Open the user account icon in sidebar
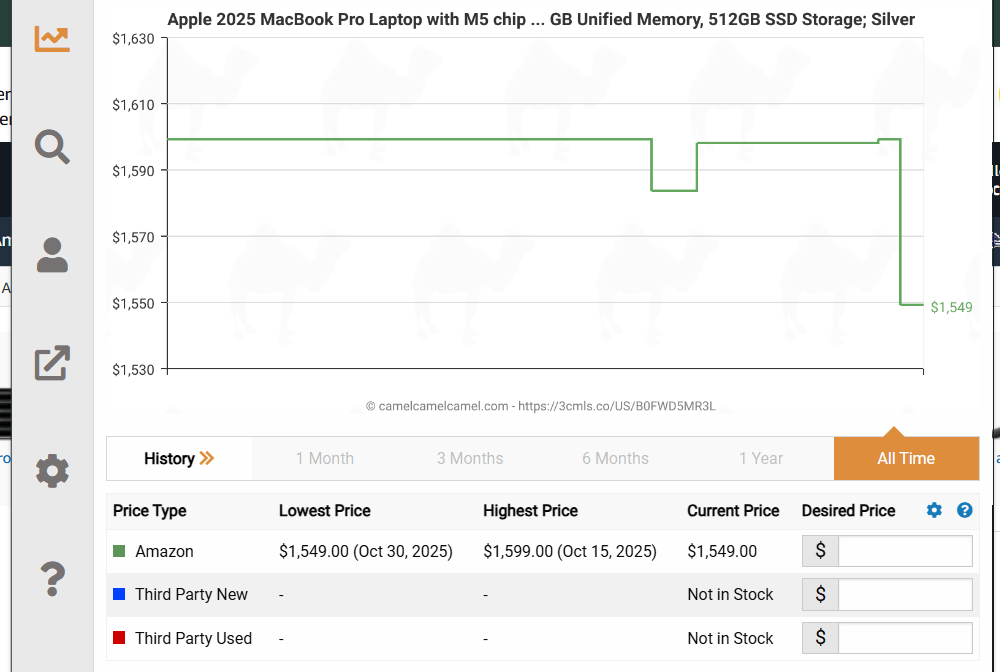Image resolution: width=1000 pixels, height=672 pixels. (52, 256)
